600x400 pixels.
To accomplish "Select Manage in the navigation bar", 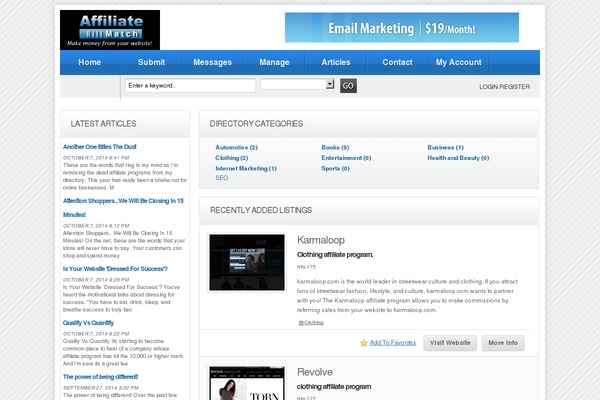I will coord(274,62).
